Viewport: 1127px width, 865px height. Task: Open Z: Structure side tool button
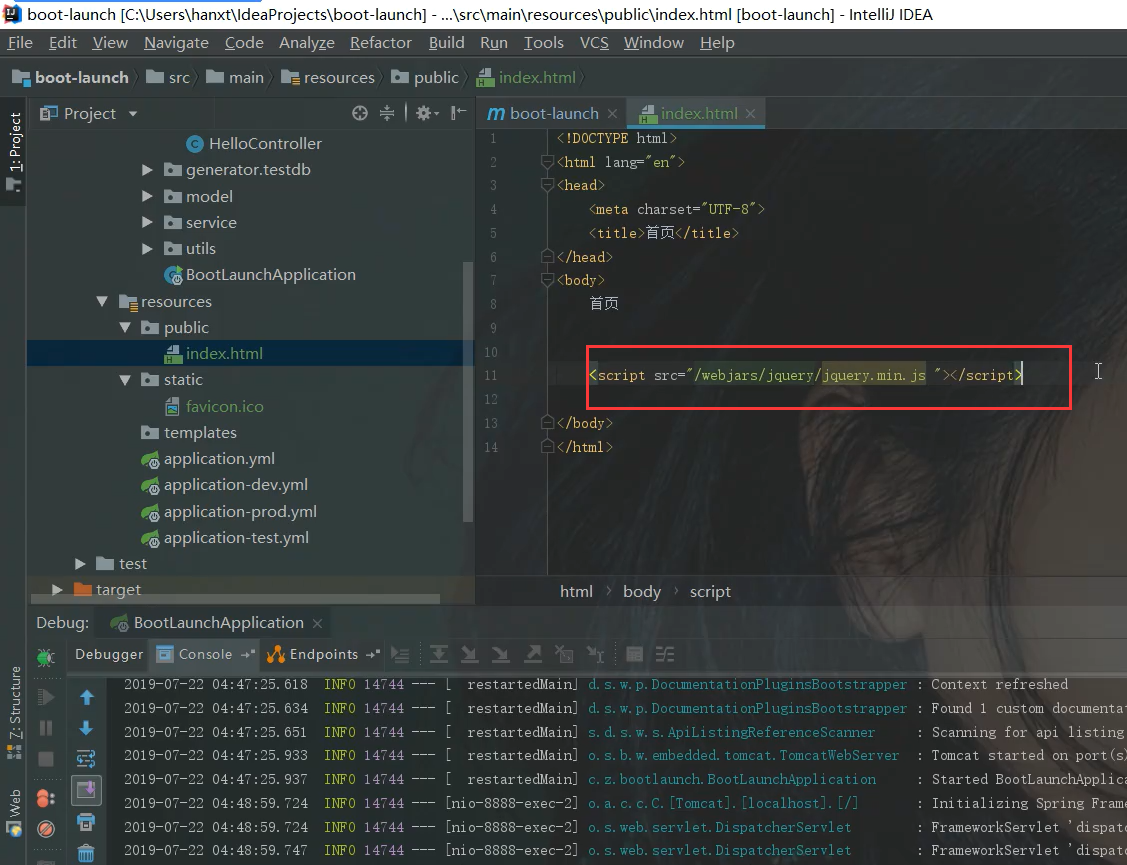pos(14,712)
